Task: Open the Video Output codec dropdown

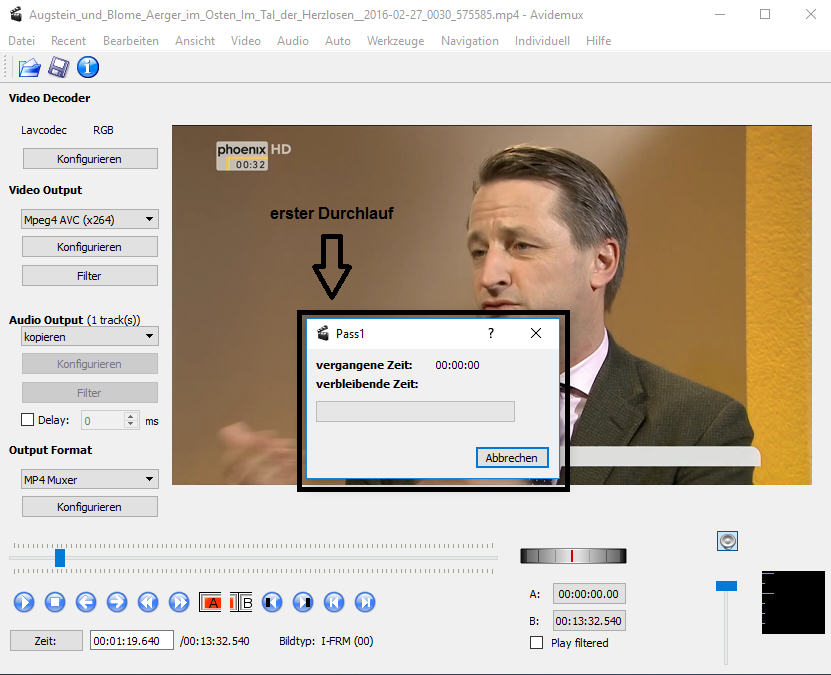Action: (x=89, y=219)
